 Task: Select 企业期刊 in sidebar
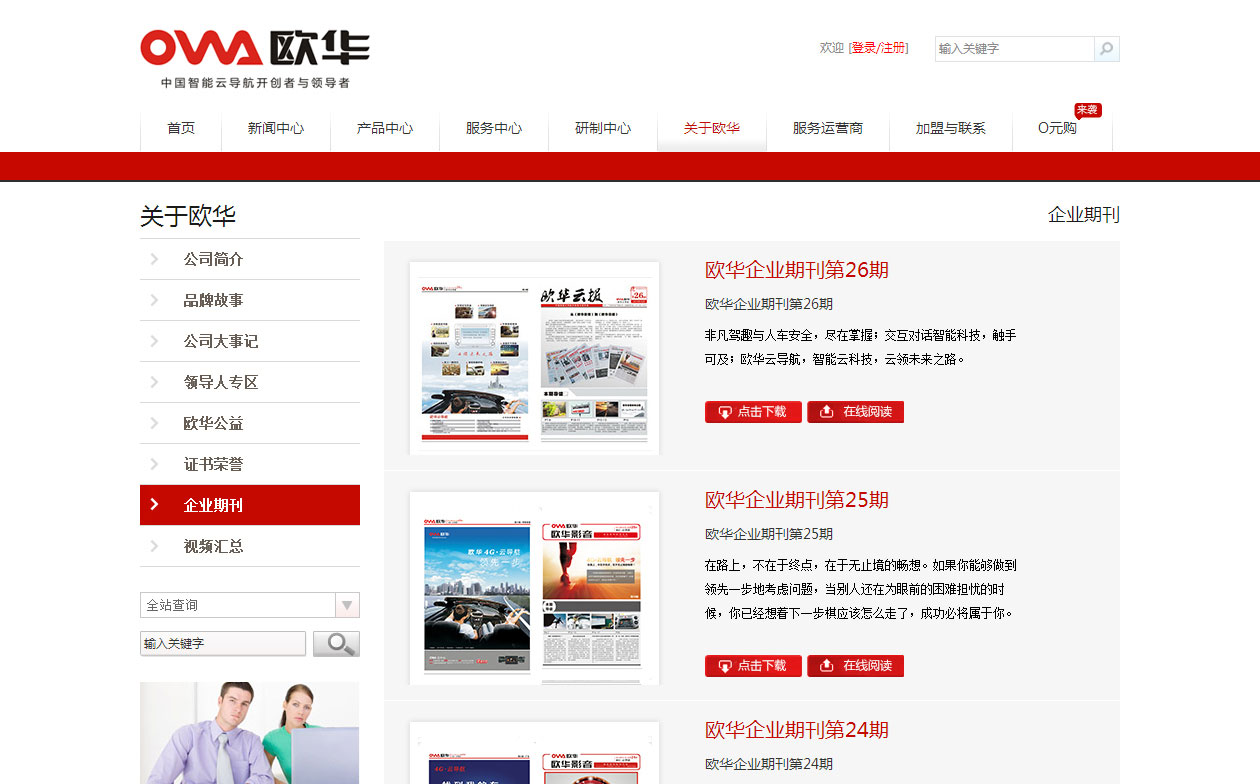(x=213, y=505)
